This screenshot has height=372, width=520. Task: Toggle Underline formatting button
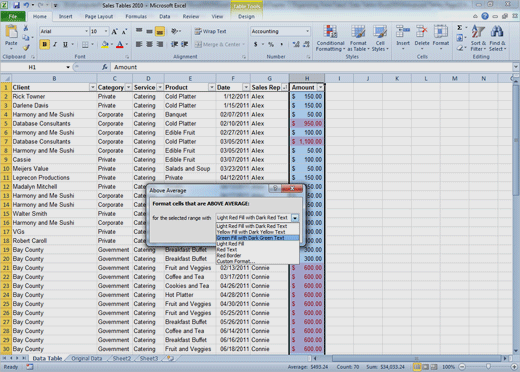point(65,44)
